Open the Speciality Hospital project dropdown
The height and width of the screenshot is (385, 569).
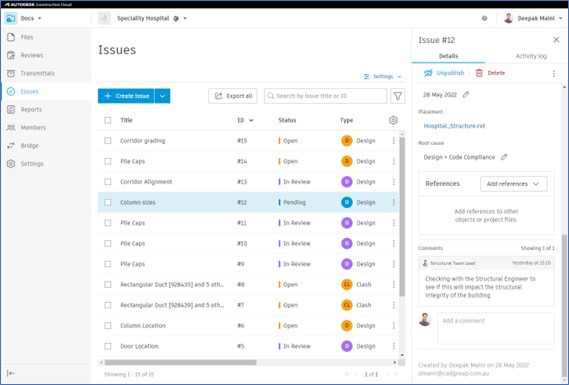coord(185,18)
